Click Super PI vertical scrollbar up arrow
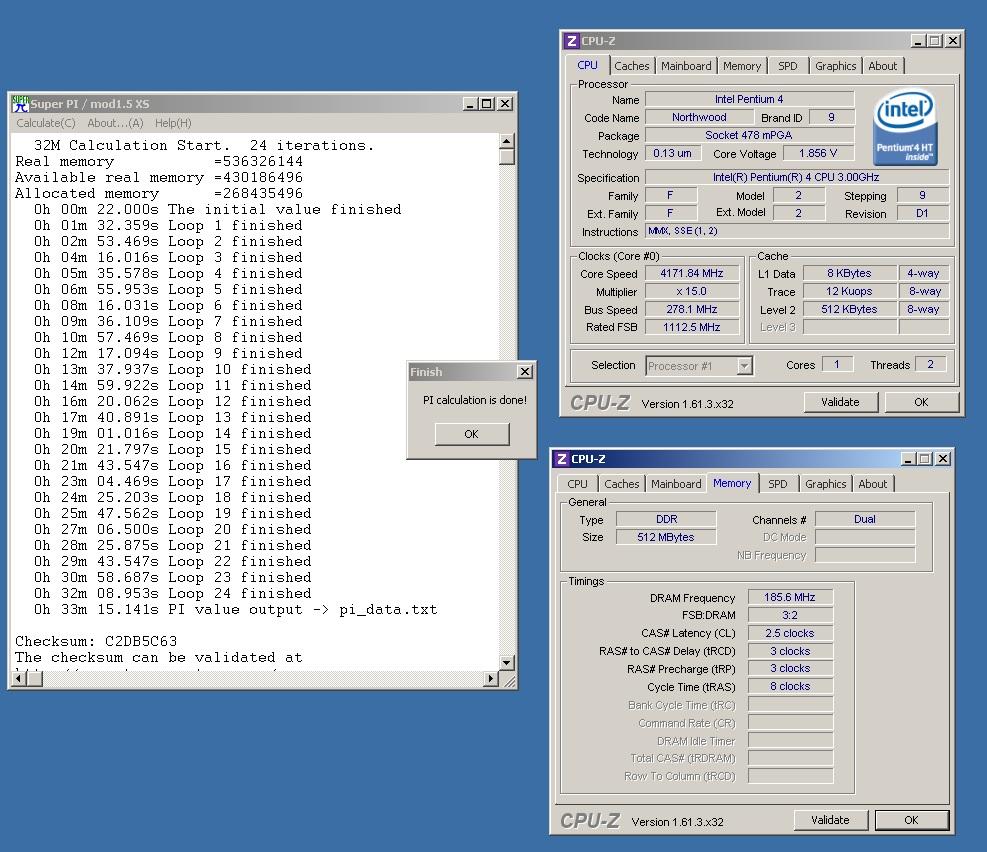 pos(507,140)
